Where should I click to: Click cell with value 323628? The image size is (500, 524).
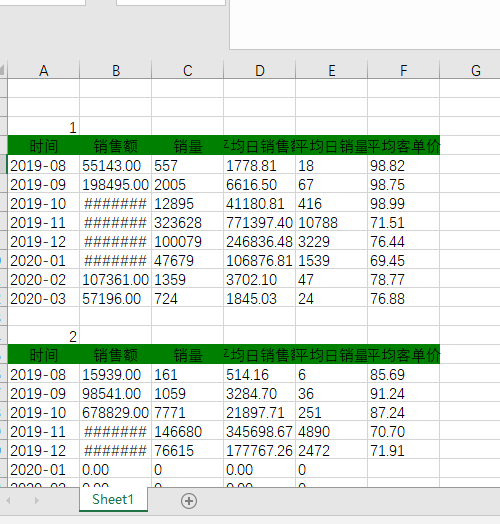188,223
